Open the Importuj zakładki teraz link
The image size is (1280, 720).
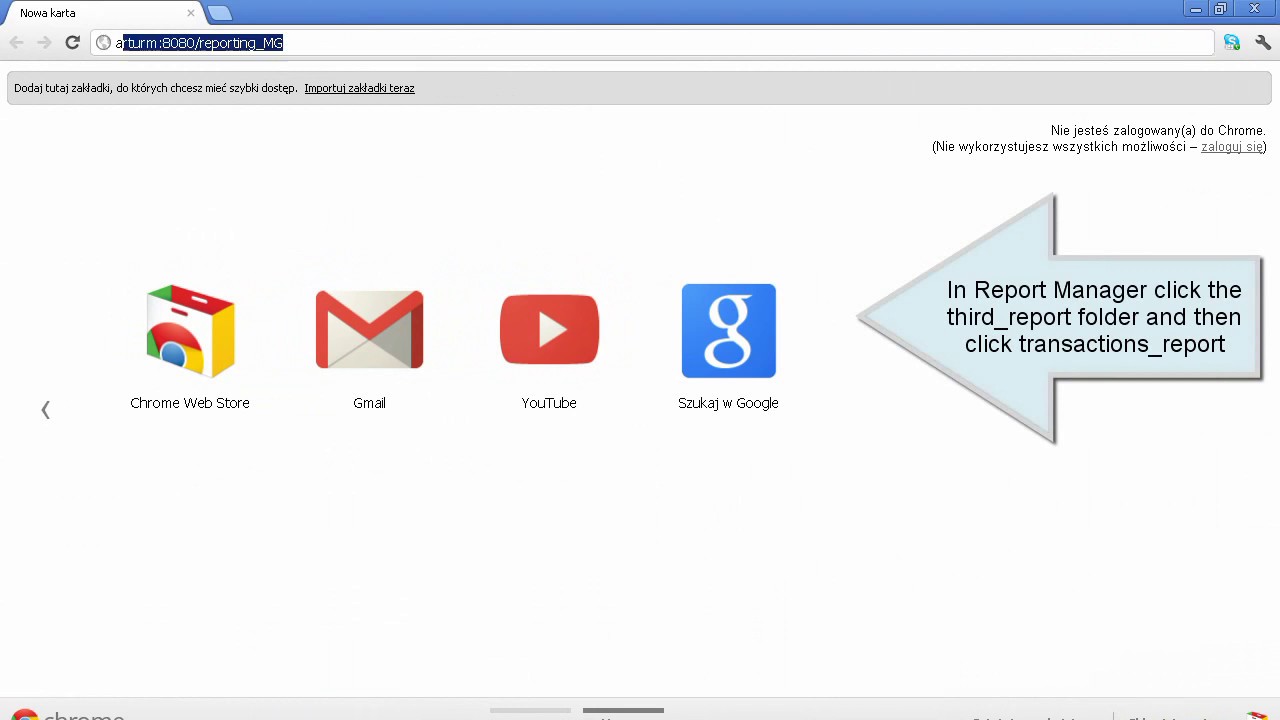(x=359, y=88)
